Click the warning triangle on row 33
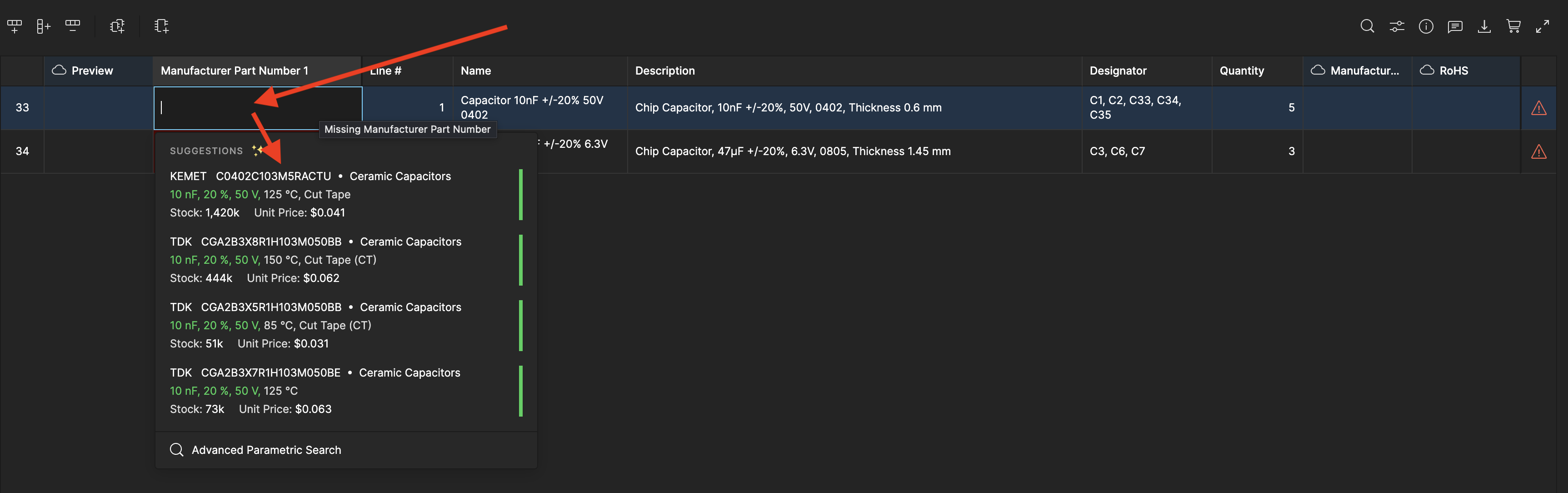This screenshot has height=493, width=1568. [1538, 108]
